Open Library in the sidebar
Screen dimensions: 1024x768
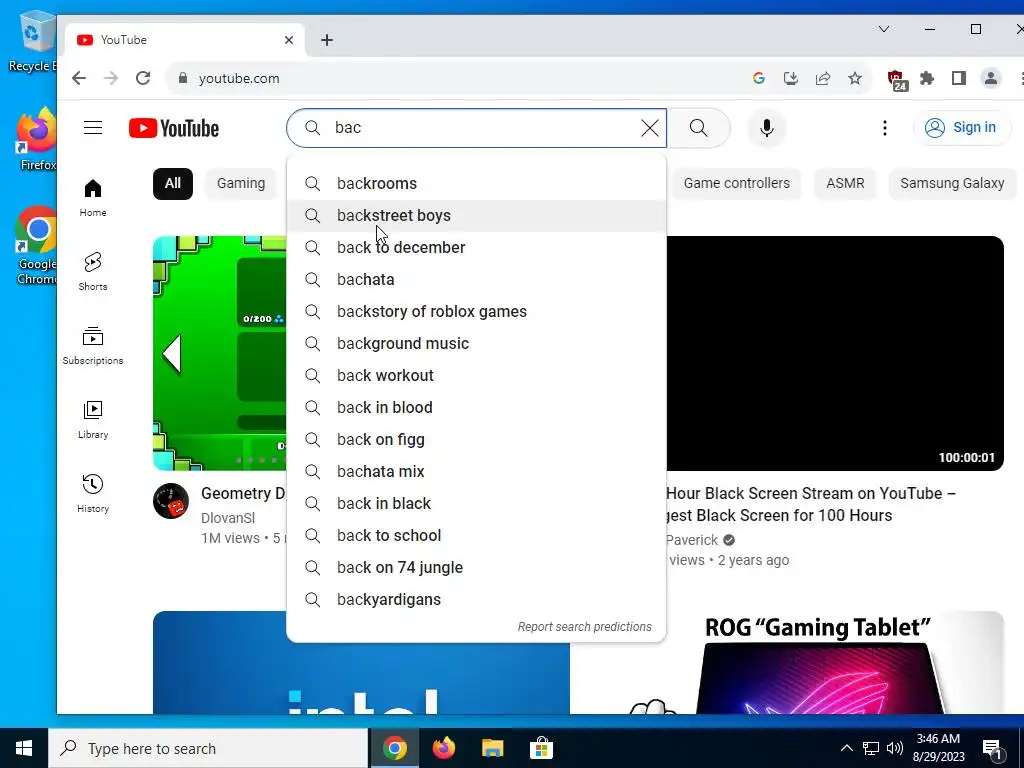pyautogui.click(x=93, y=419)
